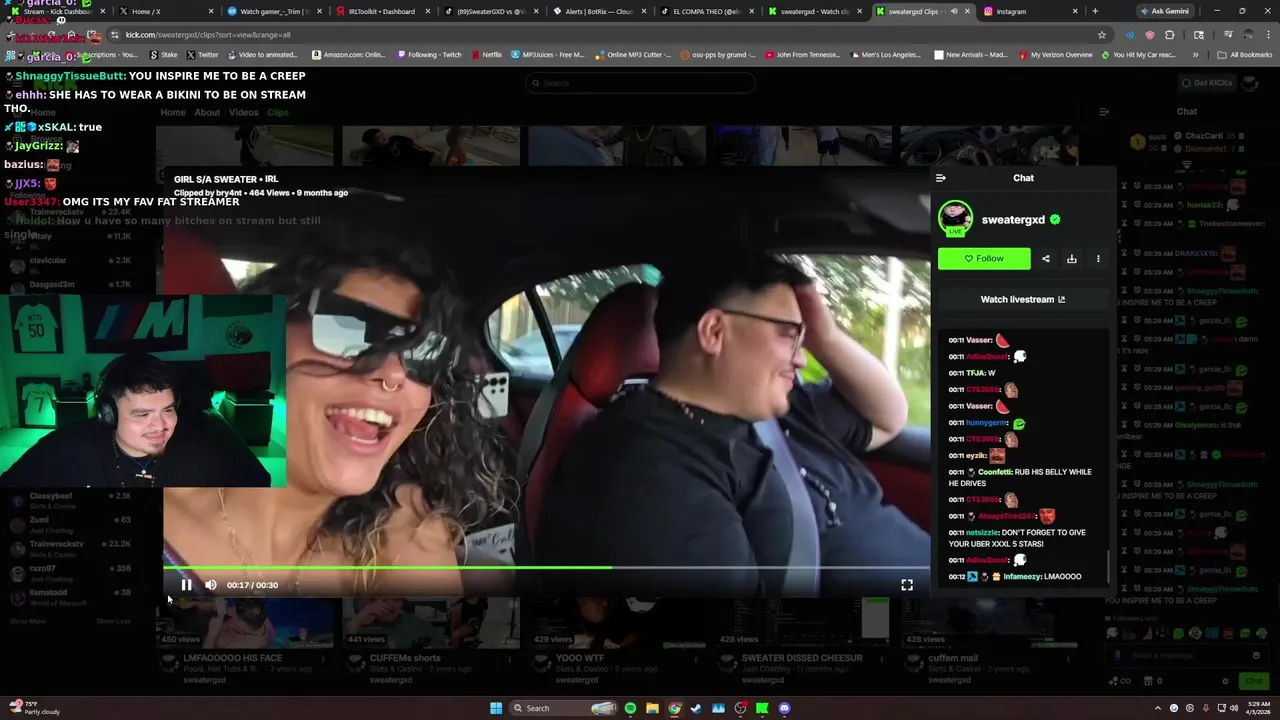The width and height of the screenshot is (1280, 720).
Task: Open sweatergxd profile avatar in clip panel
Action: coord(955,218)
